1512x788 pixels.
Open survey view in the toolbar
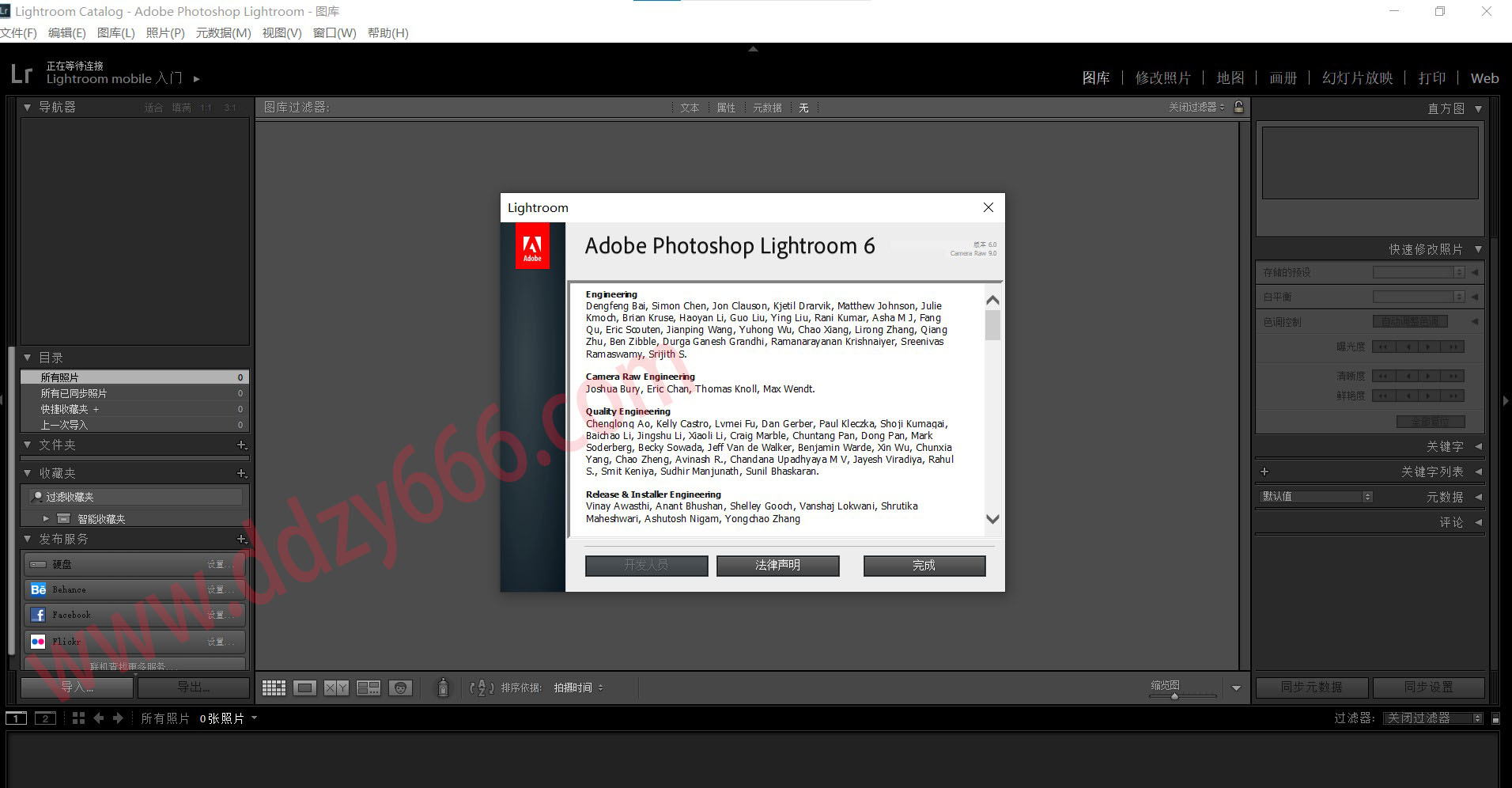tap(369, 688)
